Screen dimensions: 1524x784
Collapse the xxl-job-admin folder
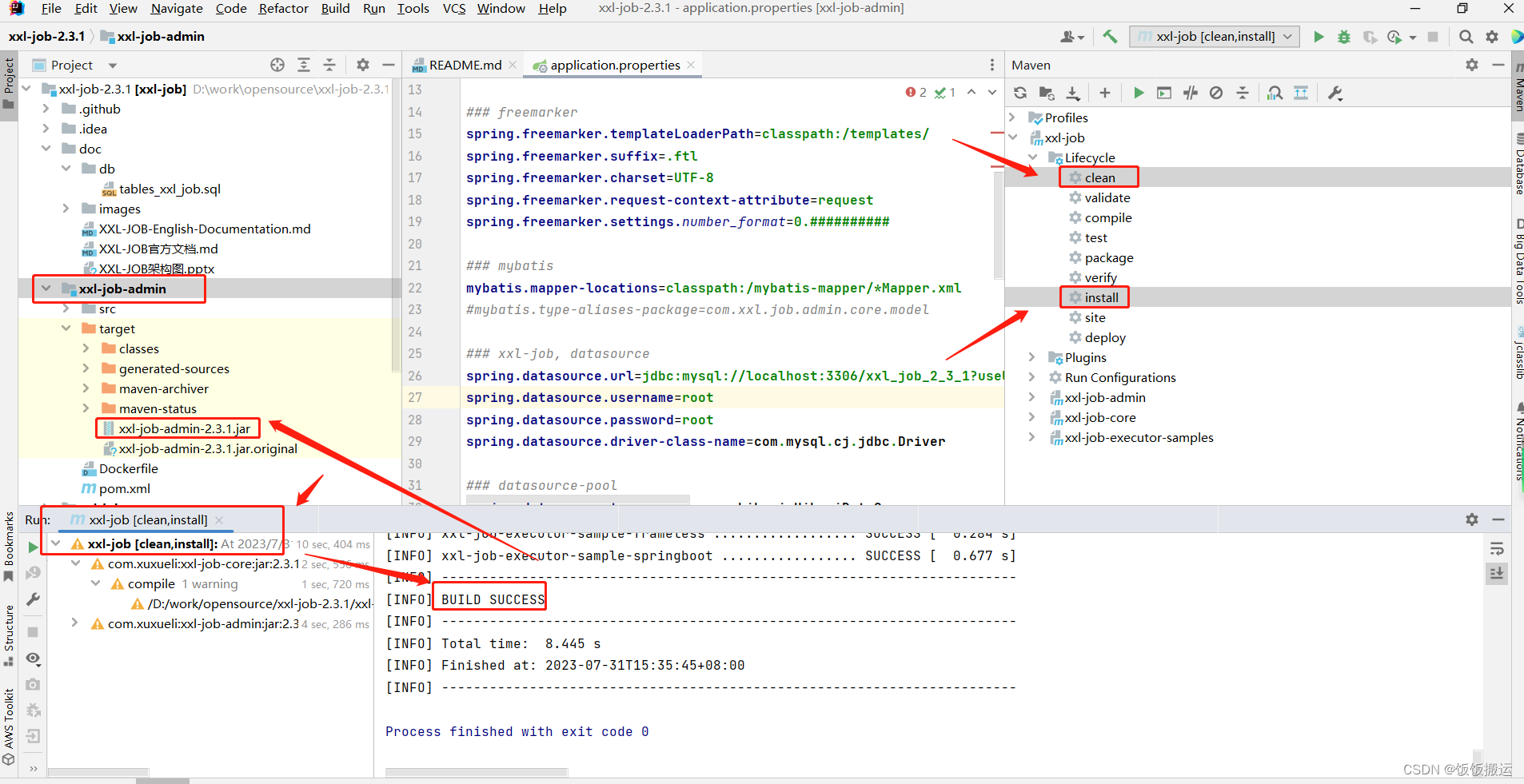(46, 289)
